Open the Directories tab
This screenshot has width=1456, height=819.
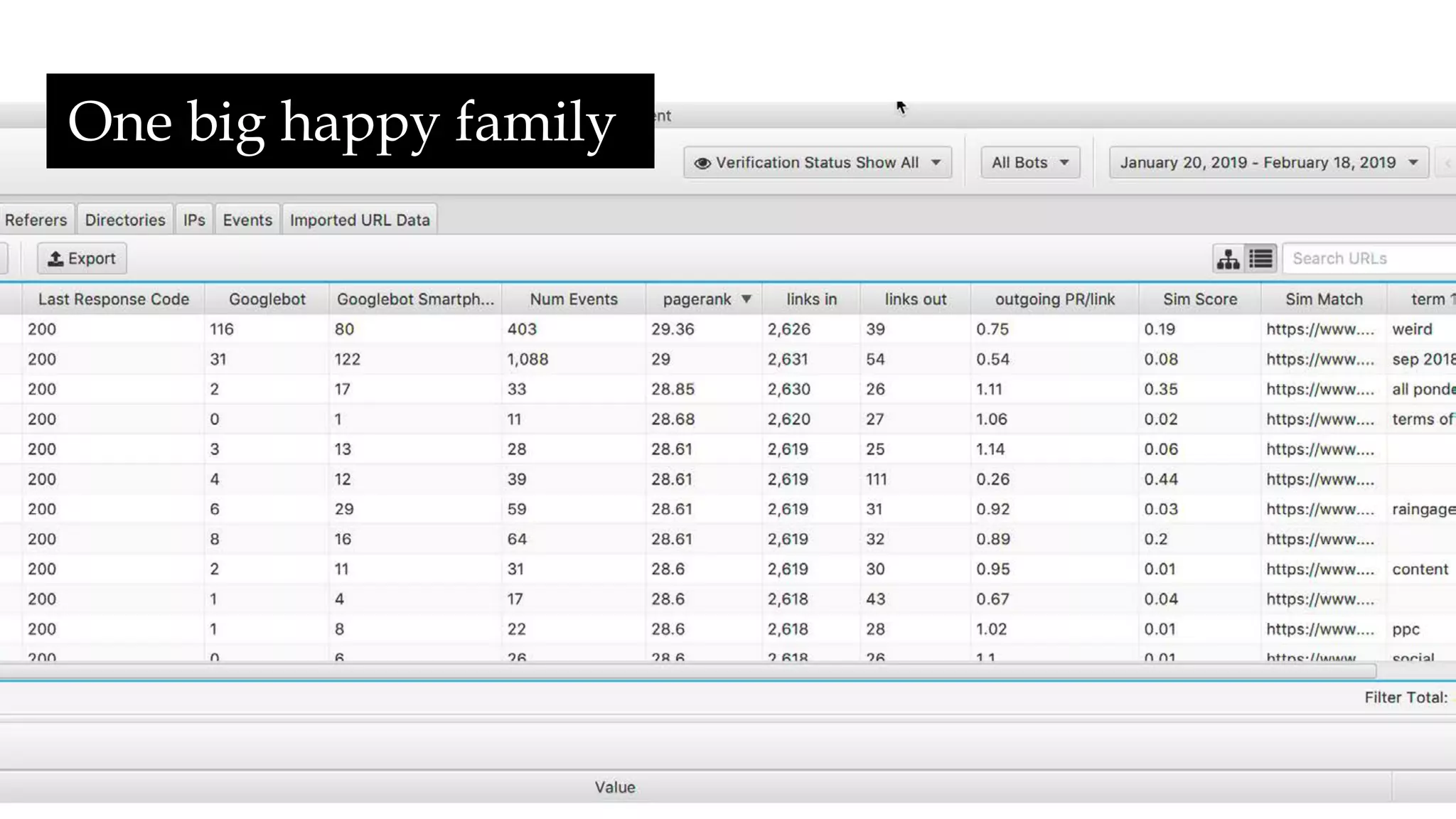click(x=125, y=220)
